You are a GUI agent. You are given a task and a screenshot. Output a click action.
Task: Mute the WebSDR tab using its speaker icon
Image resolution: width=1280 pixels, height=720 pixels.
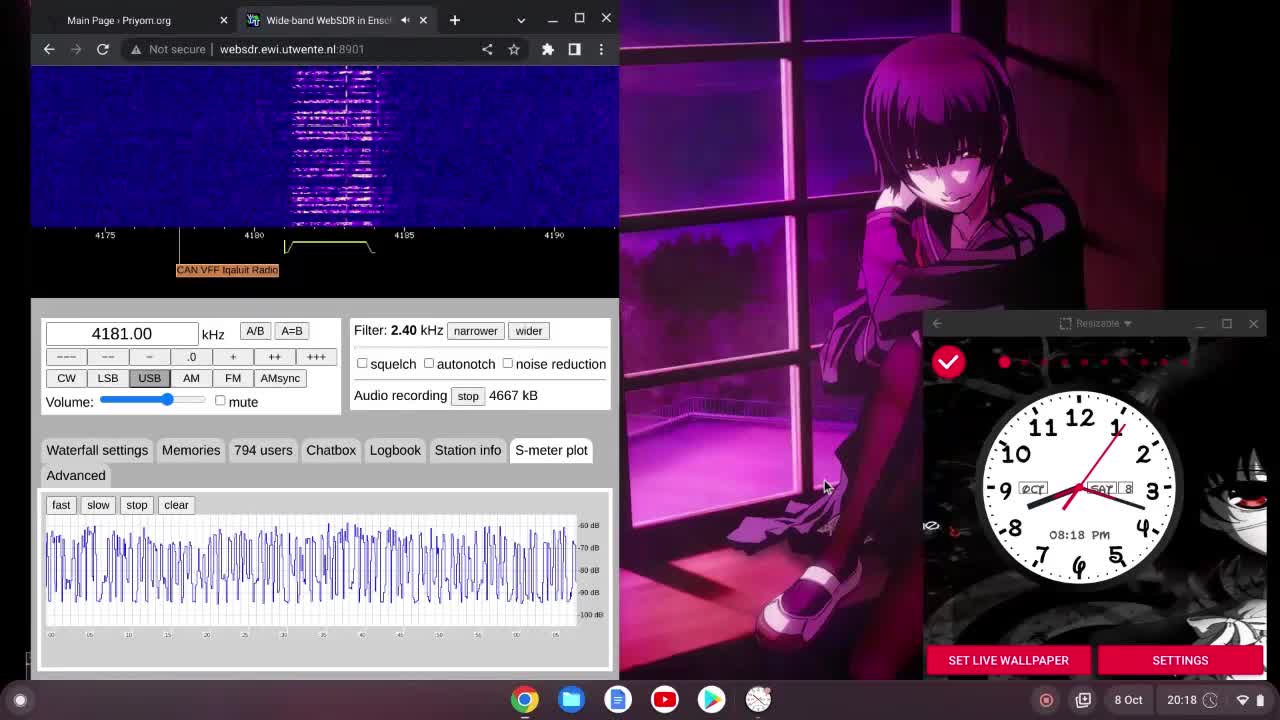point(405,20)
